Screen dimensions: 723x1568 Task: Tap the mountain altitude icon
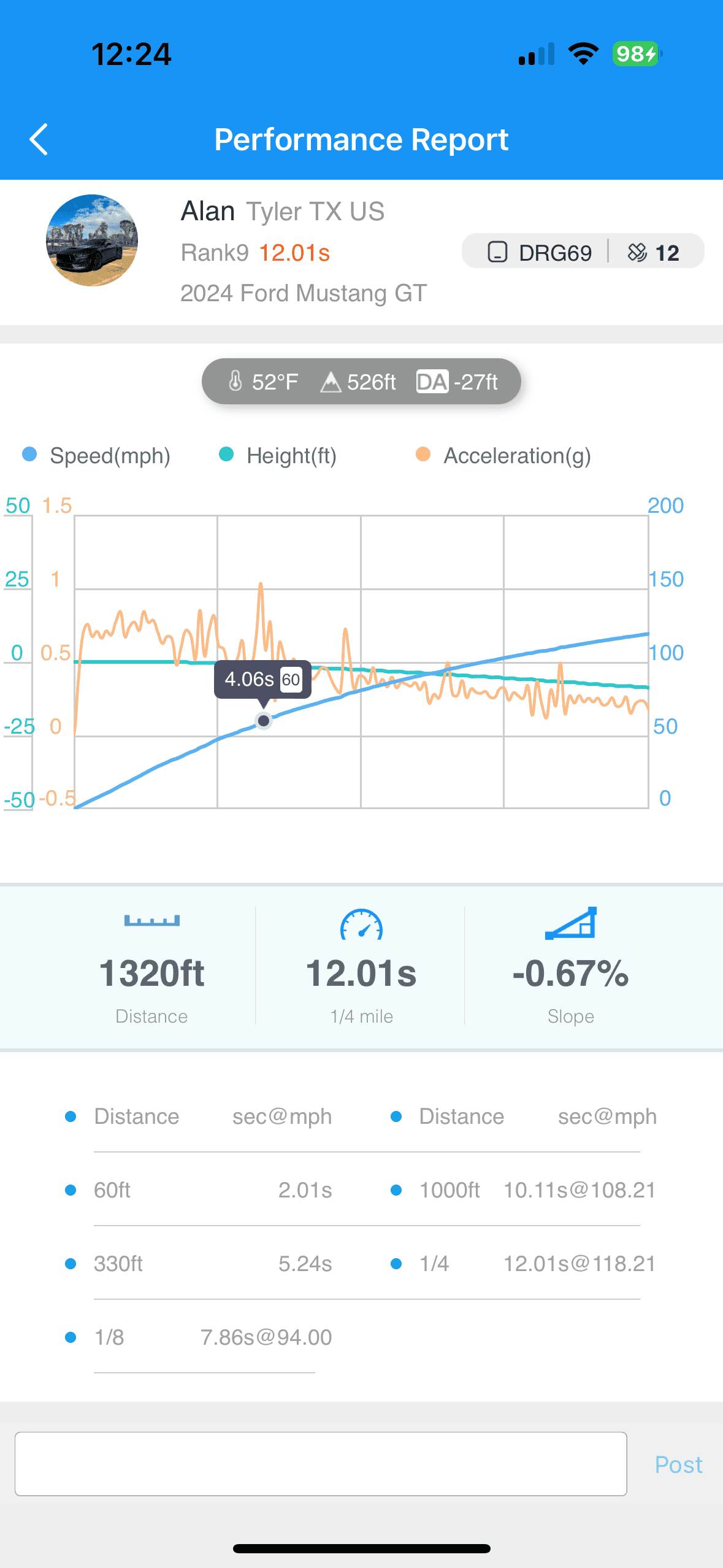331,382
